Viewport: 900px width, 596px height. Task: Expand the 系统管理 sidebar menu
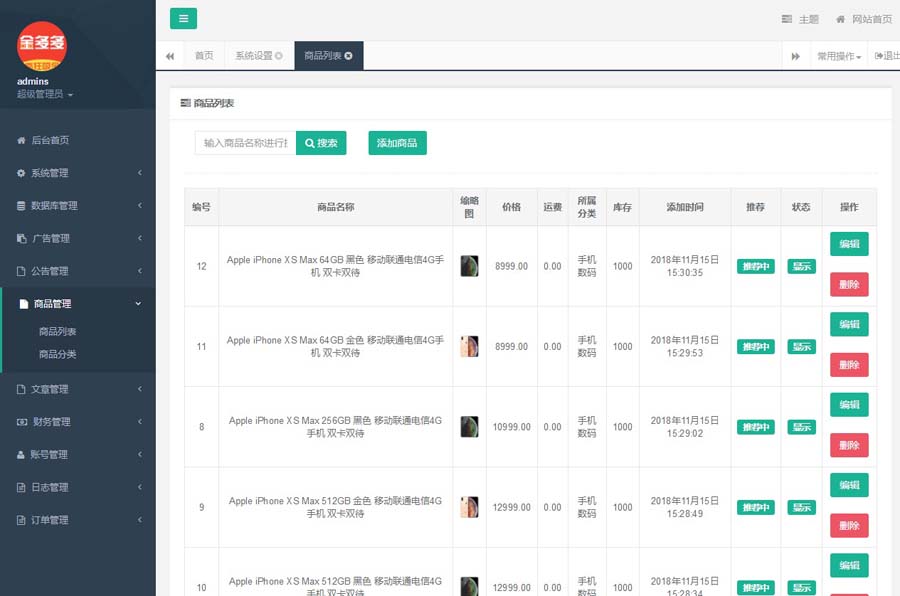pos(78,173)
